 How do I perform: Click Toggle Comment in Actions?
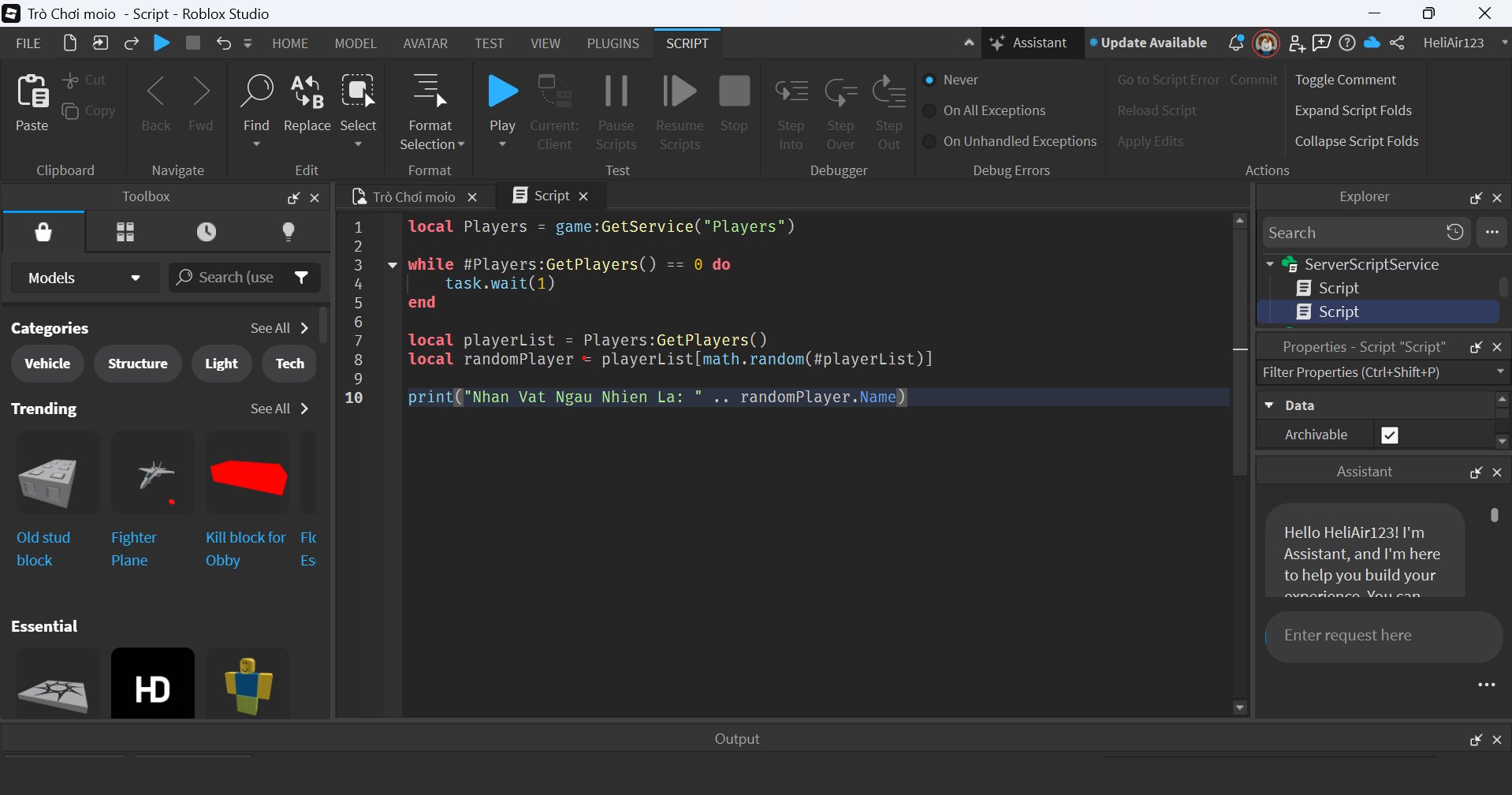pyautogui.click(x=1345, y=80)
